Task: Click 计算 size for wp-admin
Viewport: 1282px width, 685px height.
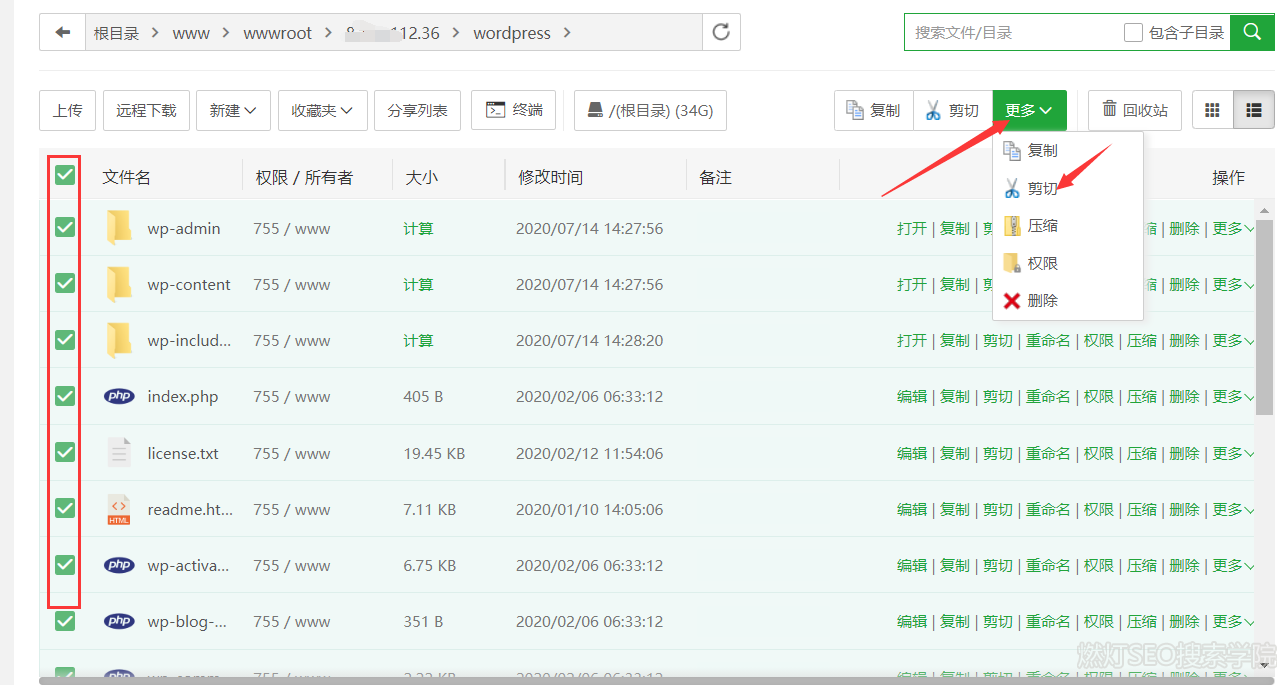Action: click(x=418, y=228)
